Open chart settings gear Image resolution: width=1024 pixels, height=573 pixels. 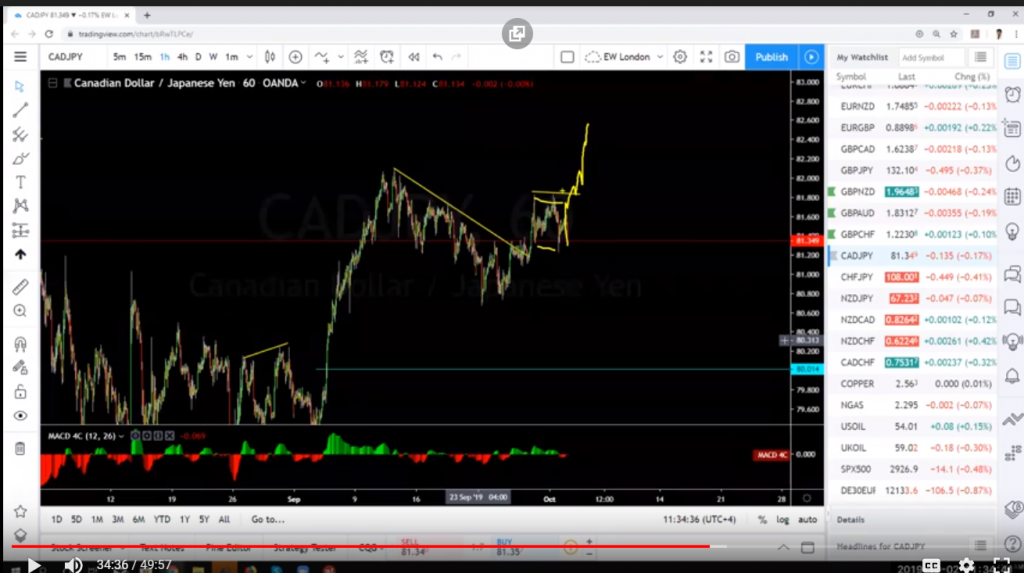680,57
